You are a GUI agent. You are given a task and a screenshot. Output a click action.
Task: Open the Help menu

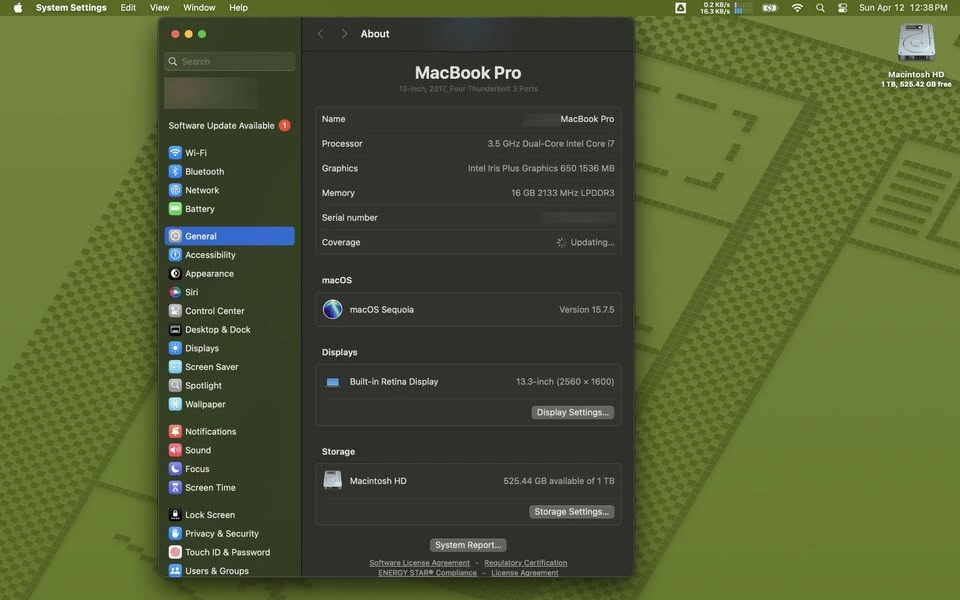point(238,8)
